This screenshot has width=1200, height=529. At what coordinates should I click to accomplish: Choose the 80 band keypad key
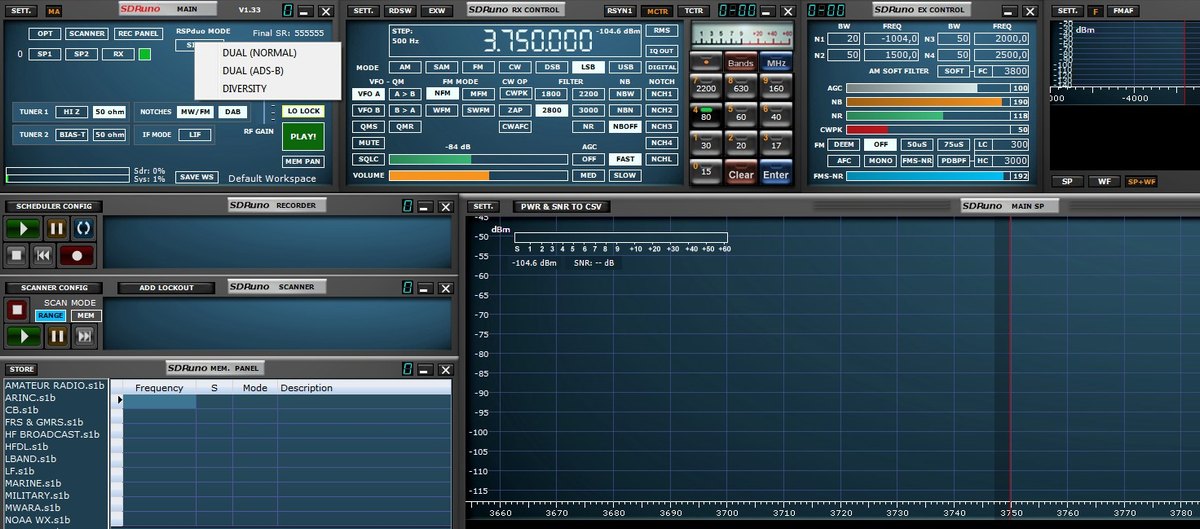coord(707,116)
